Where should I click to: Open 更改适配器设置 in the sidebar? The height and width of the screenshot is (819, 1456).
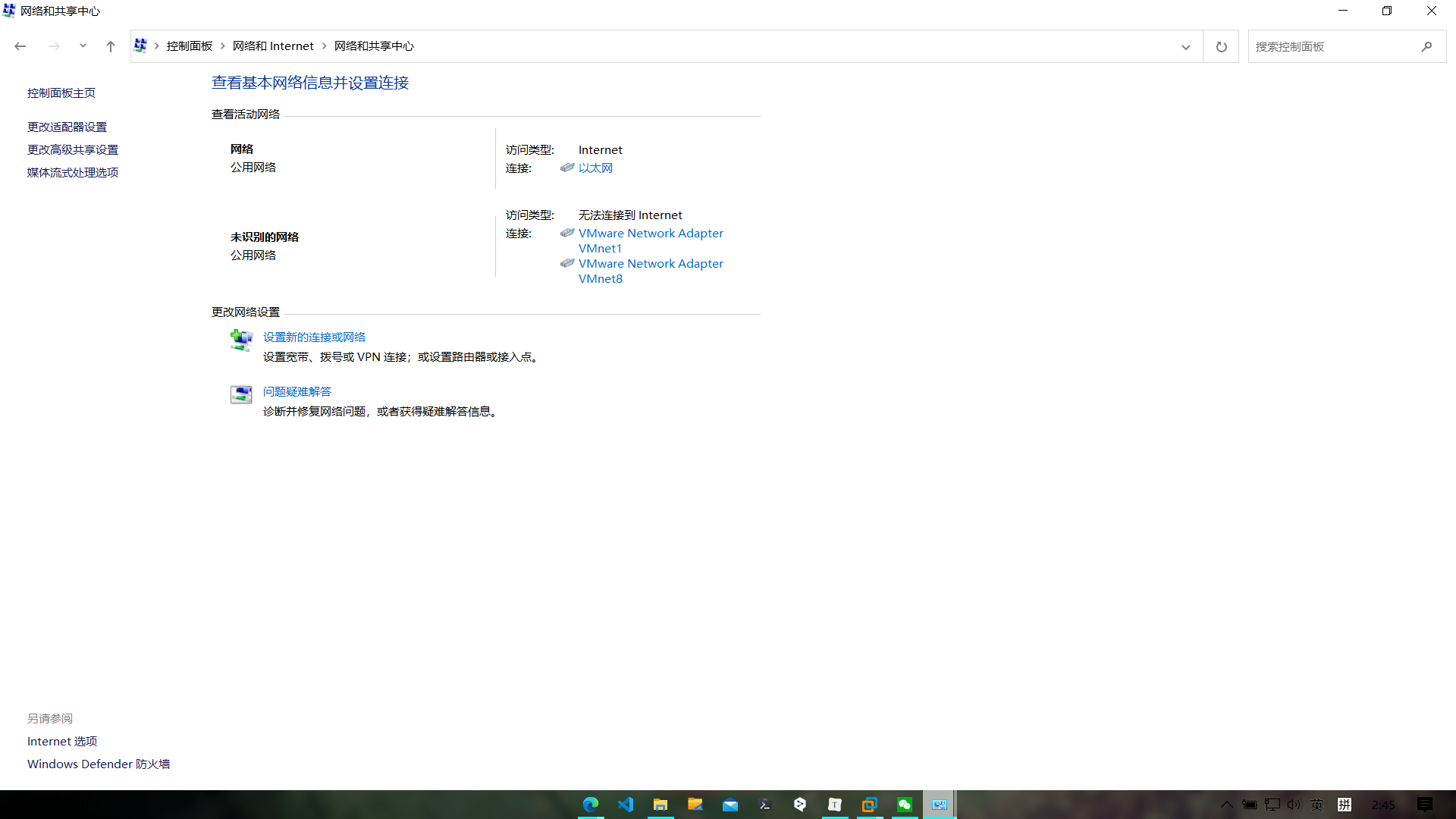[67, 127]
